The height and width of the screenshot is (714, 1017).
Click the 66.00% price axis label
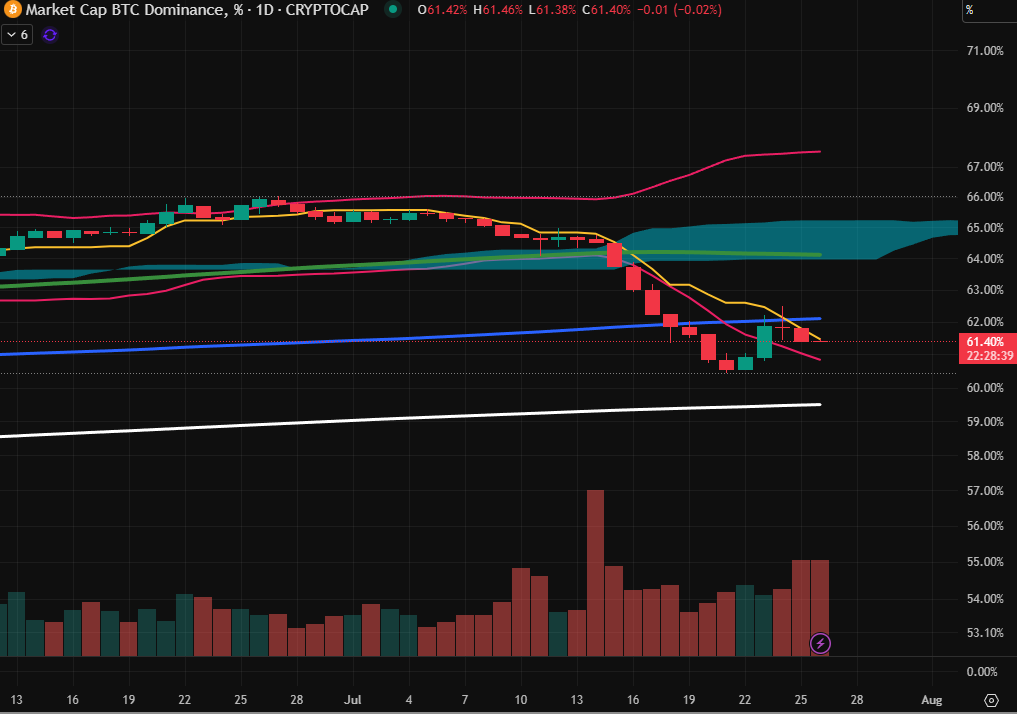[985, 196]
